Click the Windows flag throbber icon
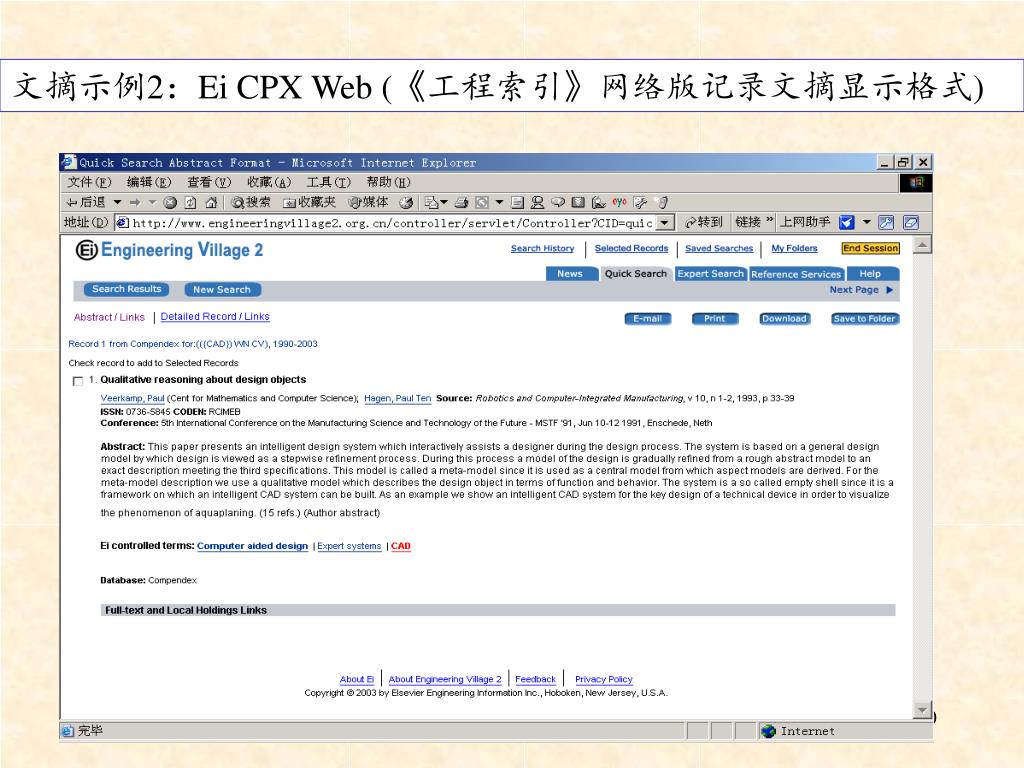Image resolution: width=1024 pixels, height=768 pixels. (916, 182)
